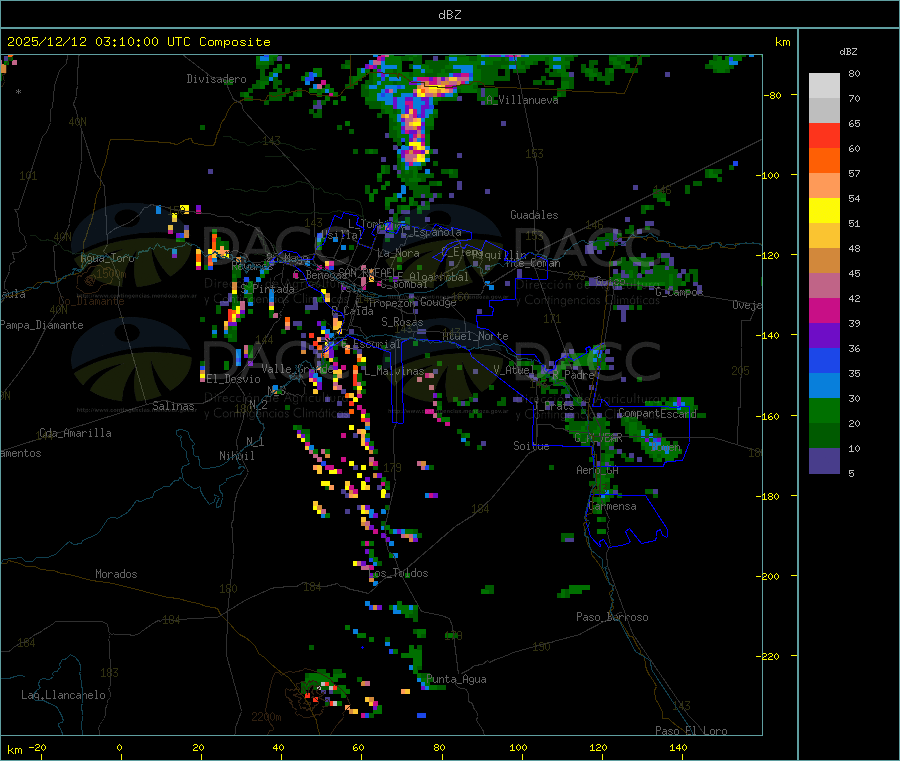Click the '140' tick on bottom axis
The height and width of the screenshot is (761, 900).
coord(678,747)
